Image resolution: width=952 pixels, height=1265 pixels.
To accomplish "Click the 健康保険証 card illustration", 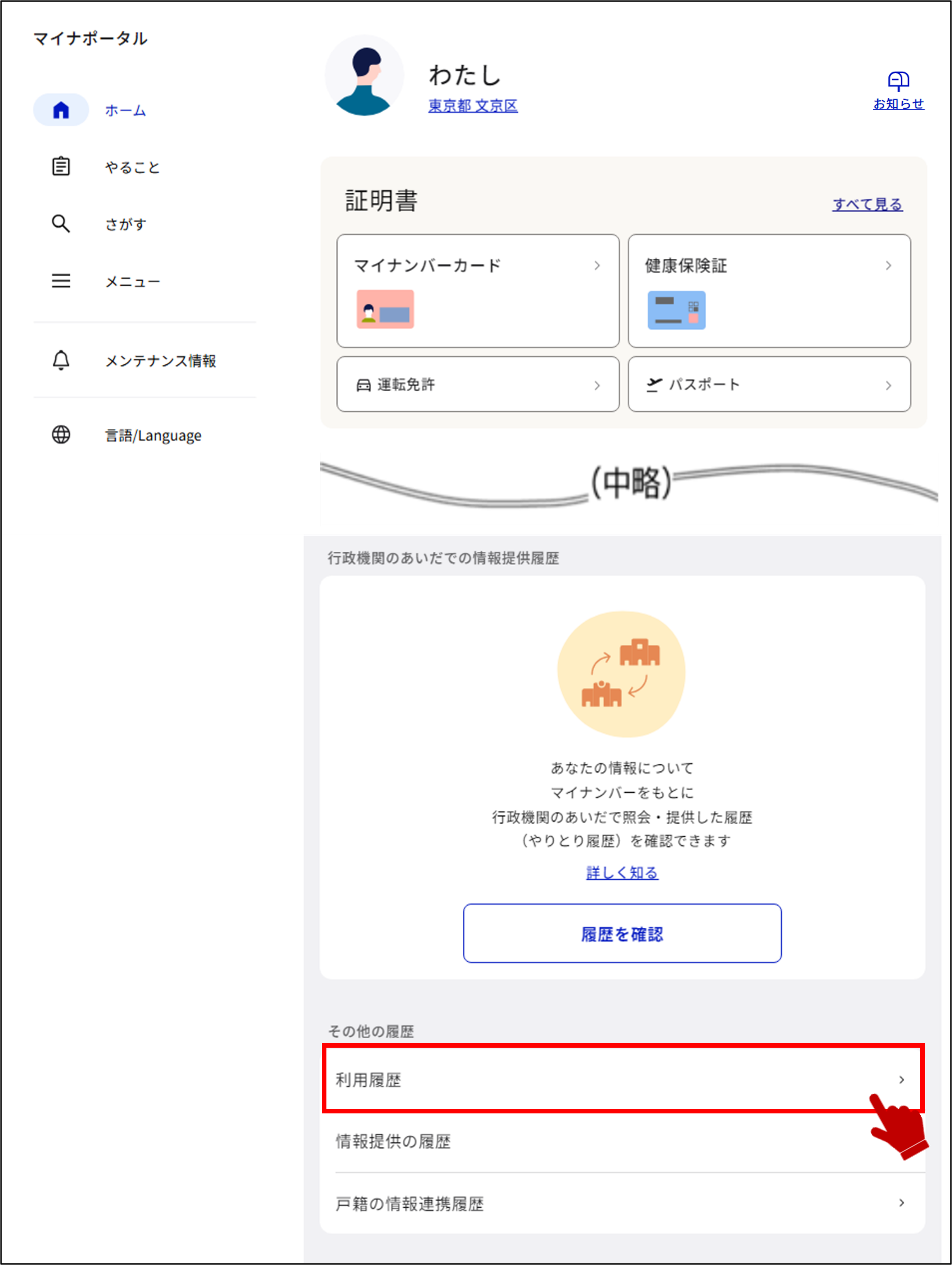I will tap(677, 310).
